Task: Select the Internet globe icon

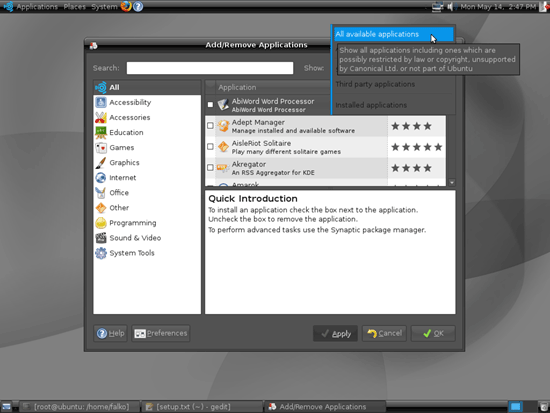Action: pos(101,178)
